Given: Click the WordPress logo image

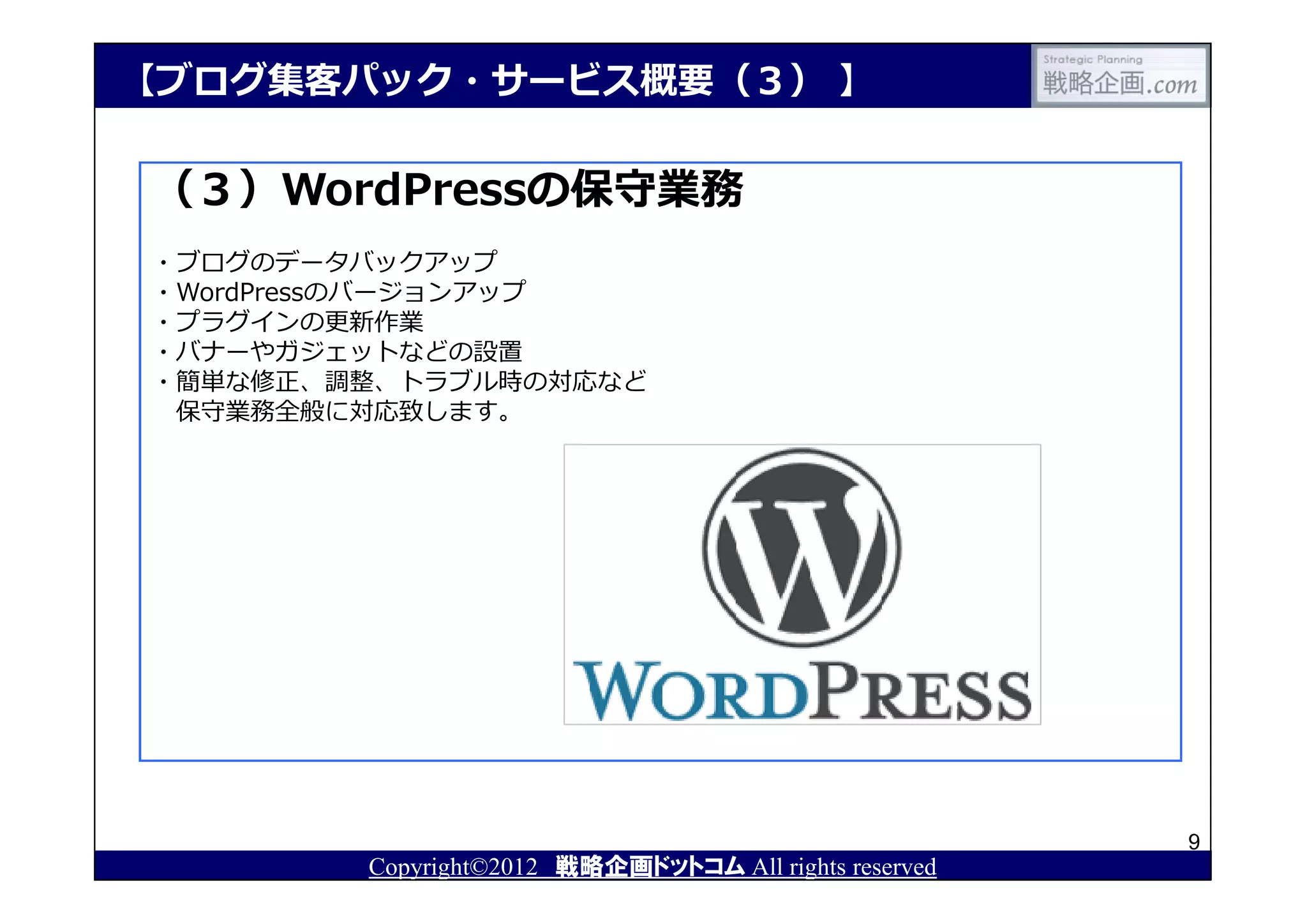Looking at the screenshot, I should pyautogui.click(x=802, y=585).
